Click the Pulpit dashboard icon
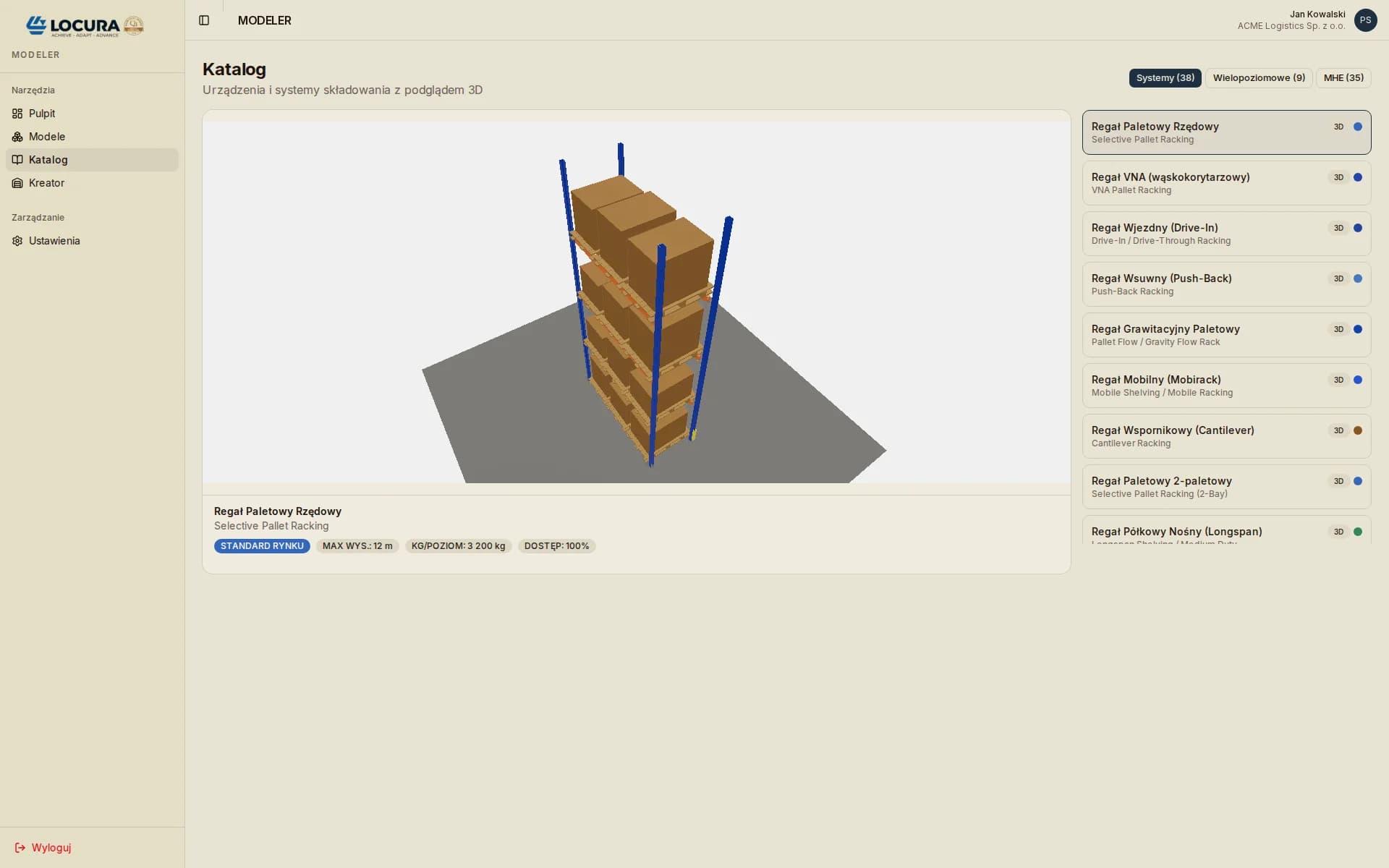 [17, 114]
